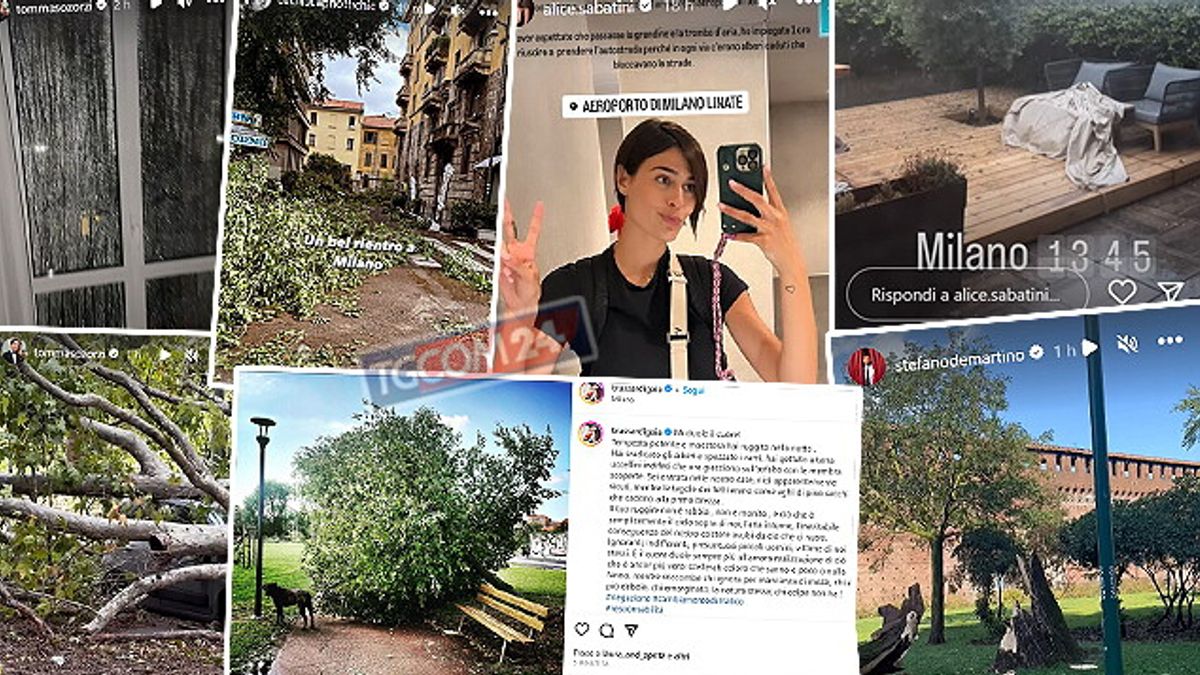Viewport: 1200px width, 675px height.
Task: Play stefanodemartino's story with the play icon
Action: point(1089,347)
